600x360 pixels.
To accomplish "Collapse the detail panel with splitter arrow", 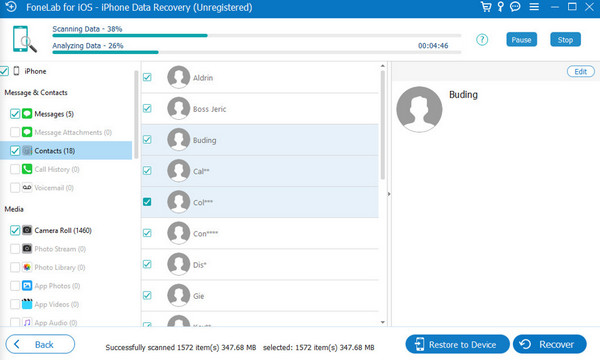I will (389, 194).
